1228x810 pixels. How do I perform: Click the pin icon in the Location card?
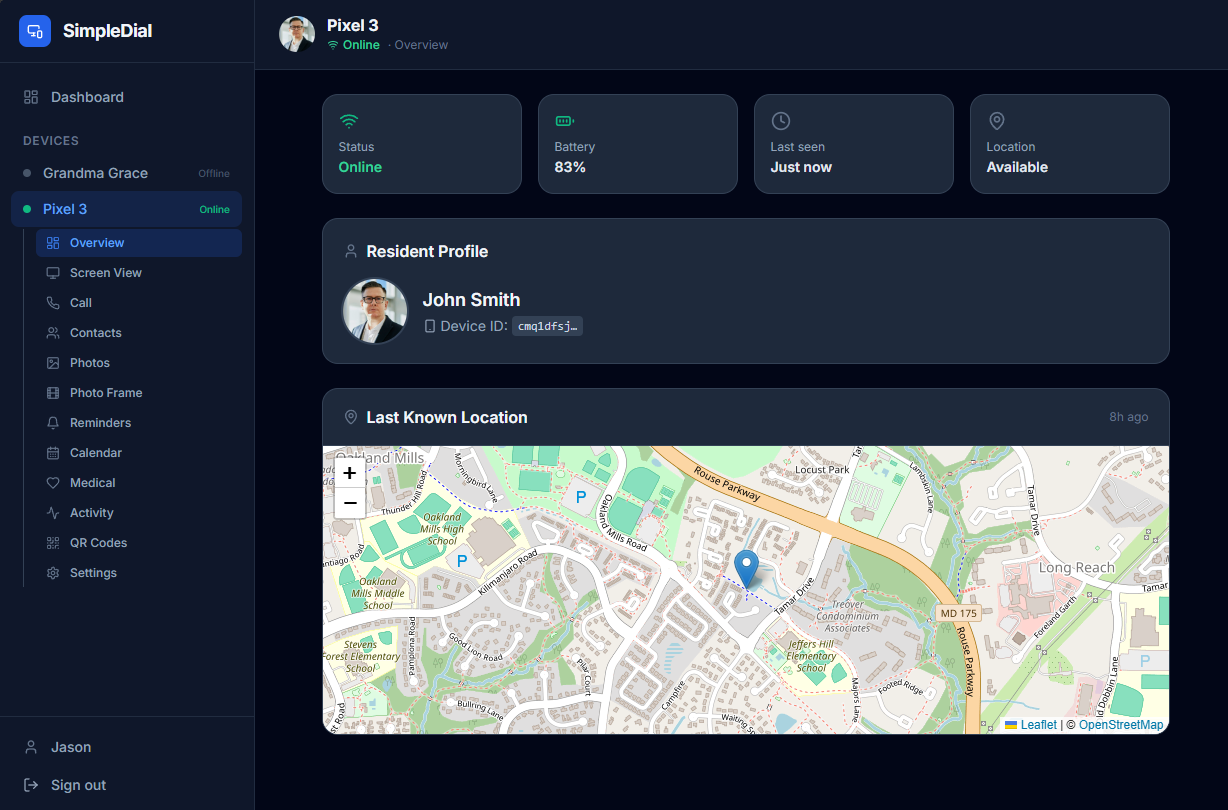click(997, 121)
